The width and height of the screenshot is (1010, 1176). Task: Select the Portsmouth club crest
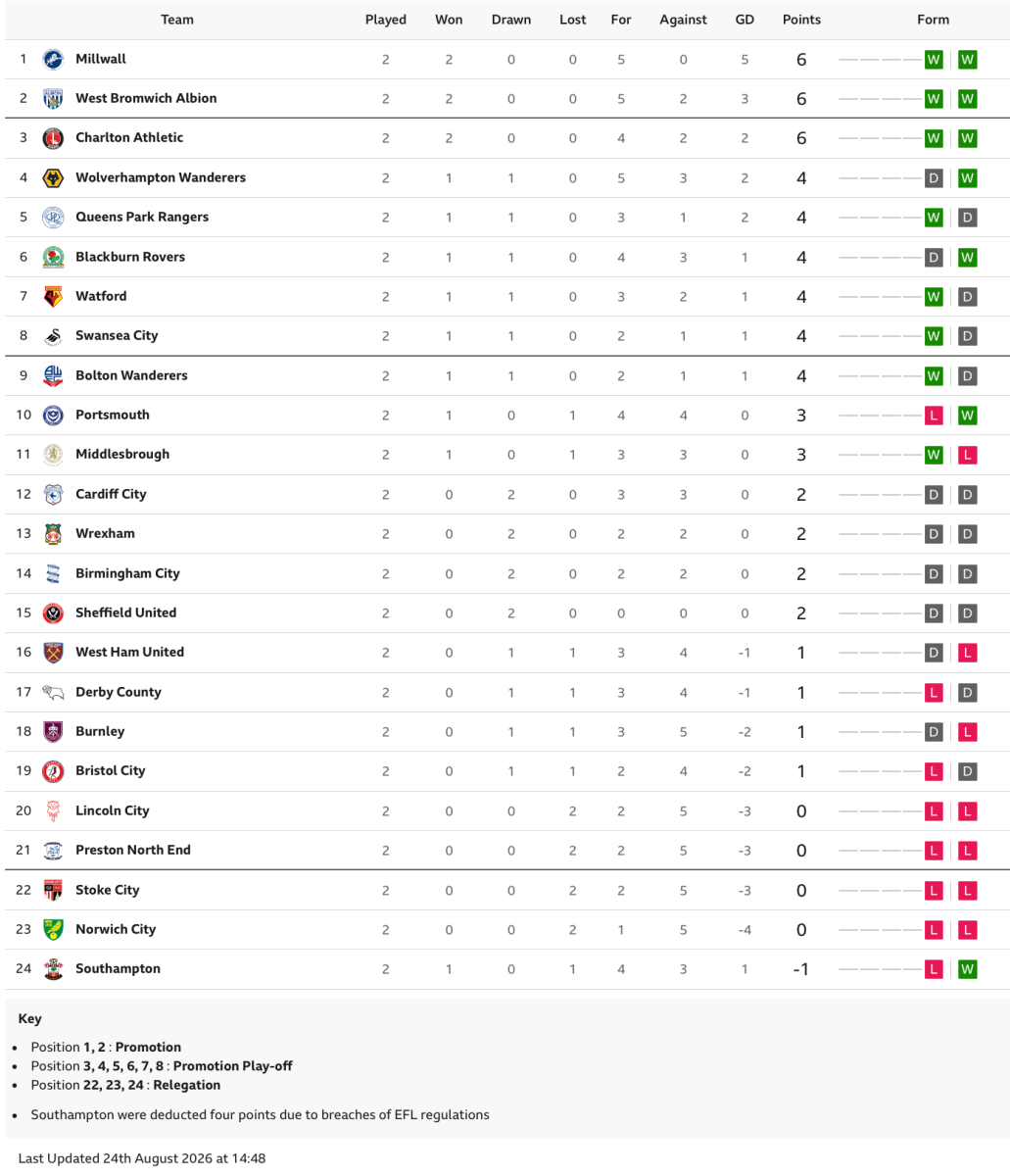[53, 416]
